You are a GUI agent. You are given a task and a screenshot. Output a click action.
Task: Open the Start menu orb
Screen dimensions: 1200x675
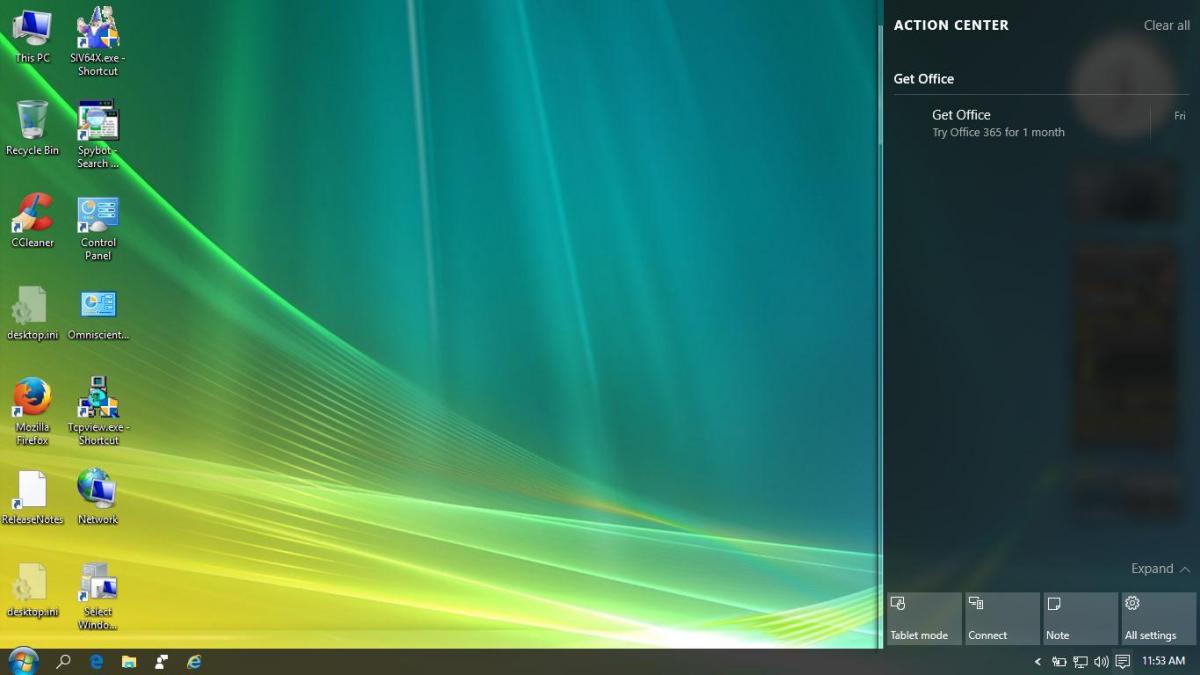(x=22, y=661)
